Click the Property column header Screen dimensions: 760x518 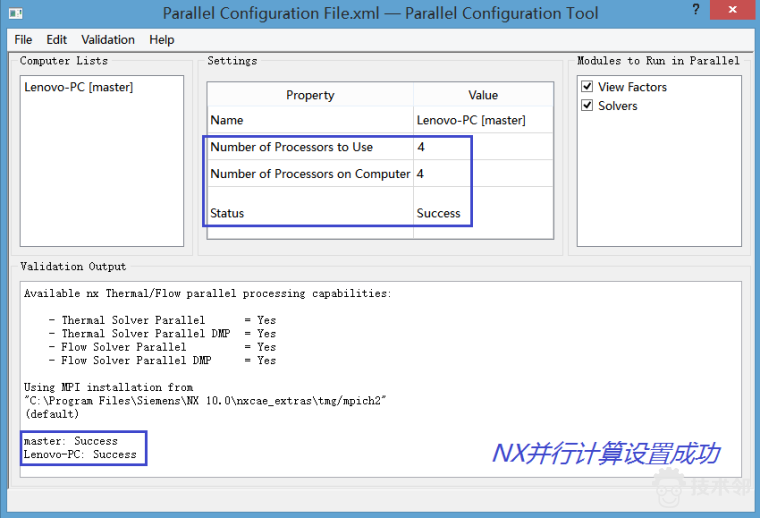click(x=310, y=95)
